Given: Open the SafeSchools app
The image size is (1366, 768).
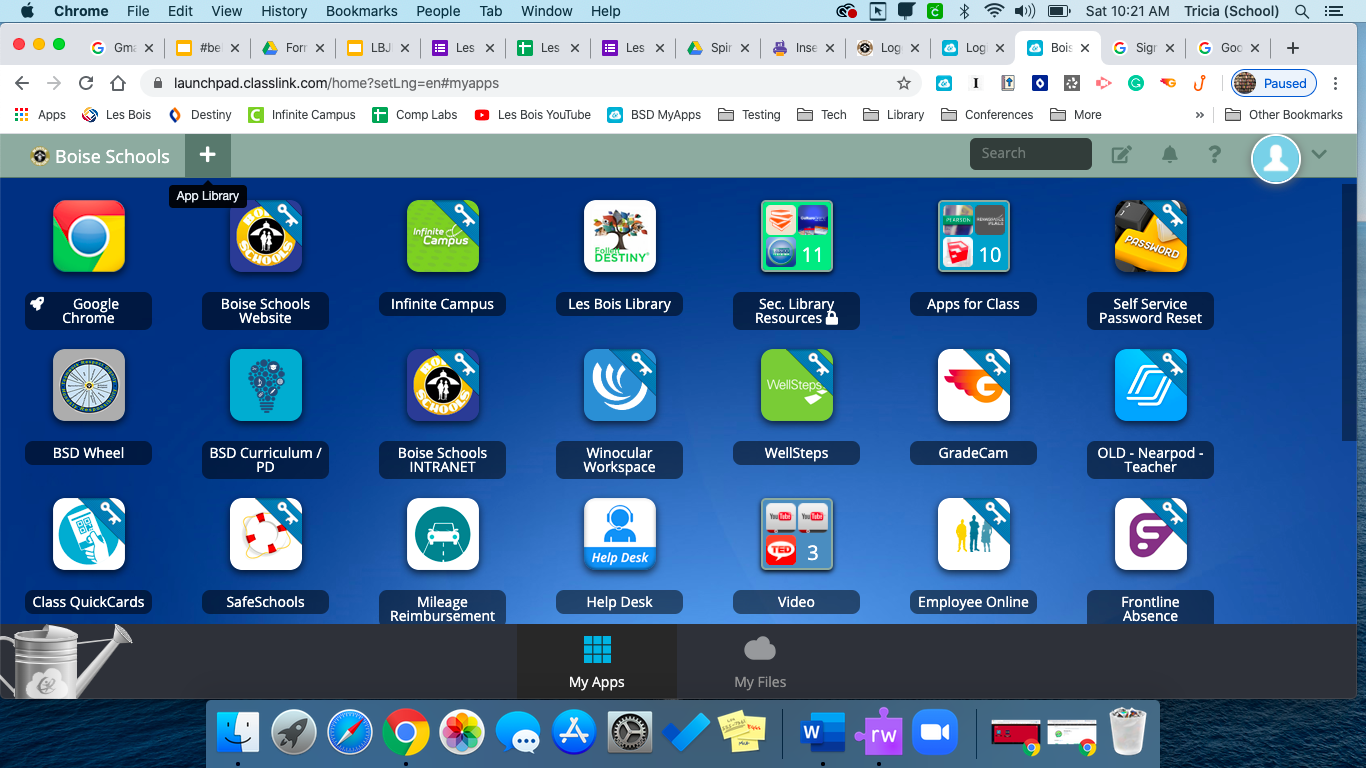Looking at the screenshot, I should (266, 534).
